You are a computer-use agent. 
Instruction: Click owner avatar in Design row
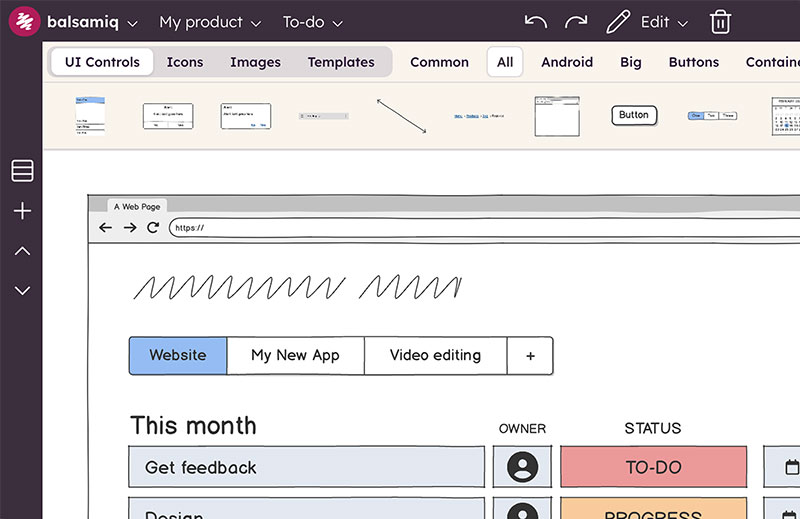pyautogui.click(x=522, y=508)
